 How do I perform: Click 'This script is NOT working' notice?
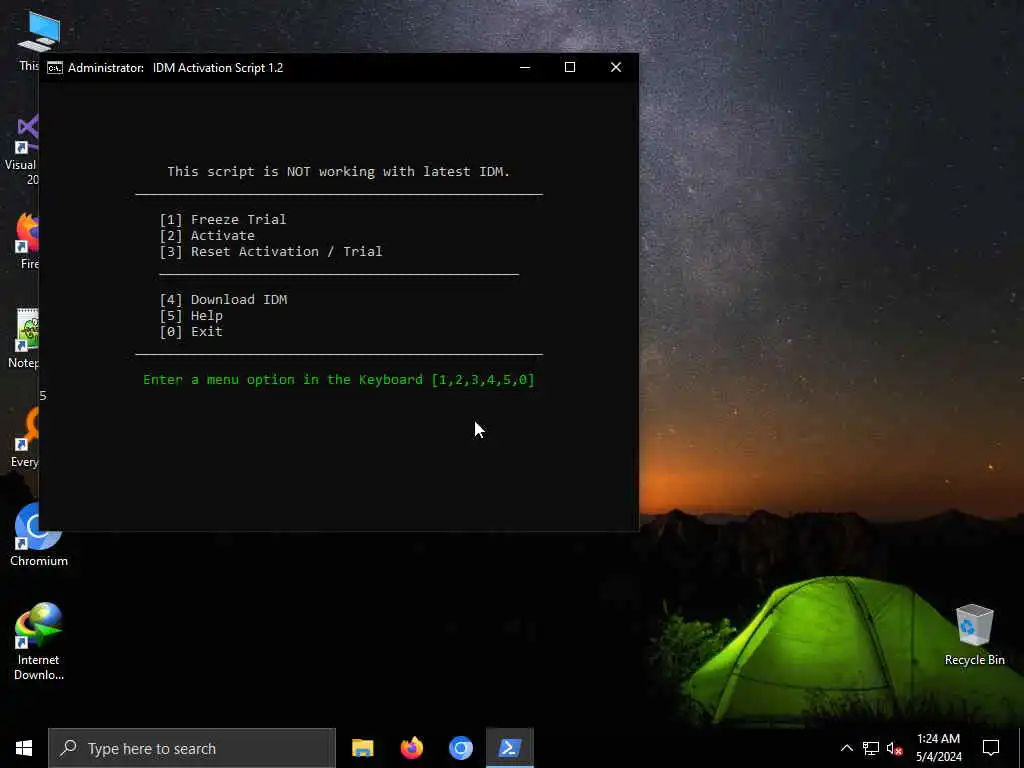coord(338,172)
